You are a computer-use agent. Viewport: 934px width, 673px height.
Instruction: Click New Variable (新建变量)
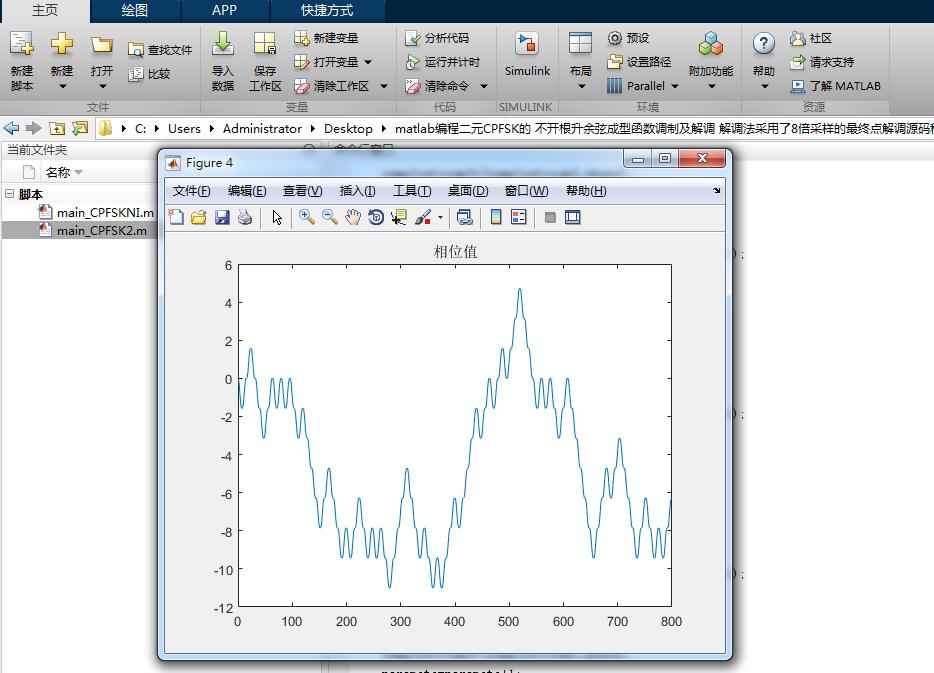326,38
